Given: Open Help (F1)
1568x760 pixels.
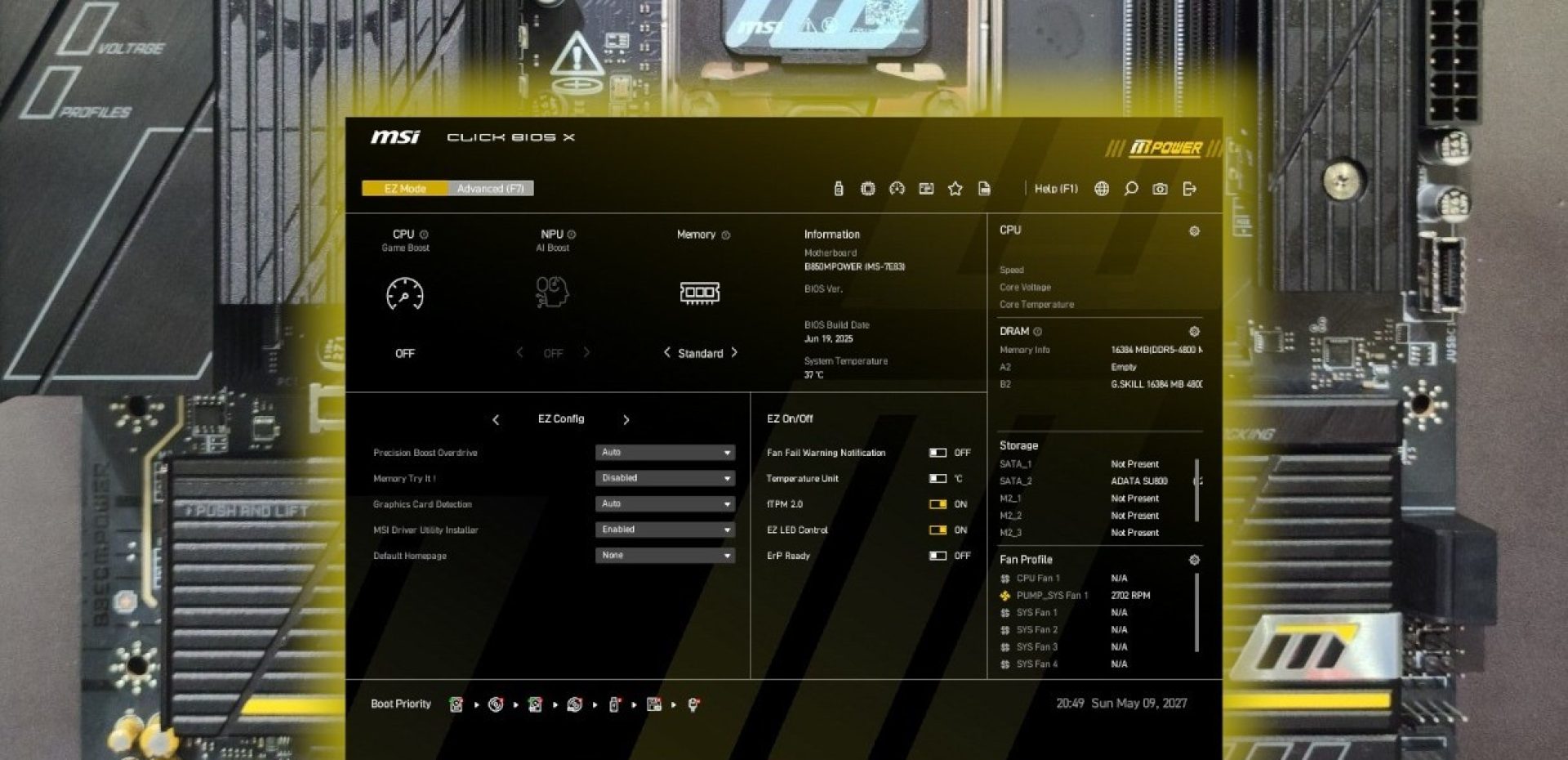Looking at the screenshot, I should (1056, 189).
